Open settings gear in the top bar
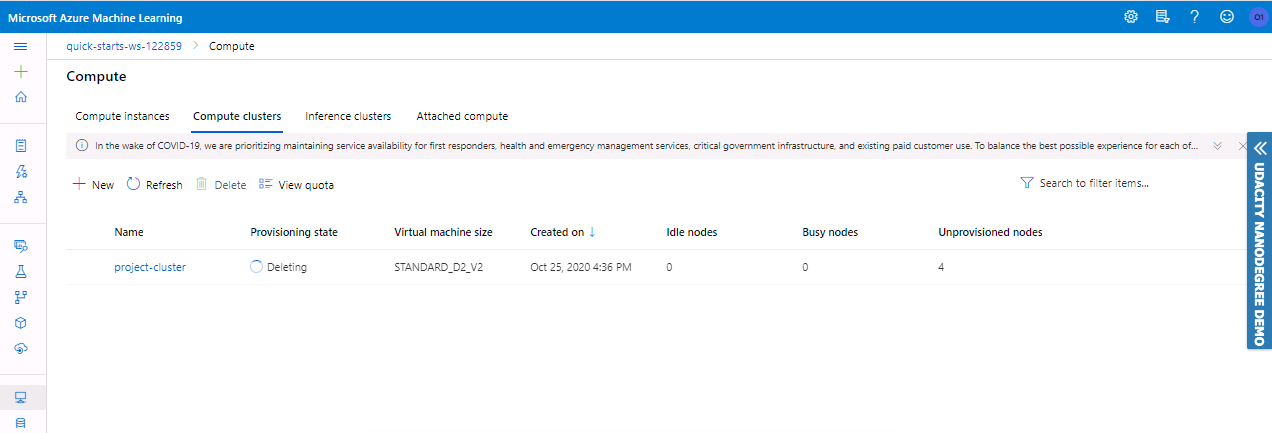 [1131, 17]
